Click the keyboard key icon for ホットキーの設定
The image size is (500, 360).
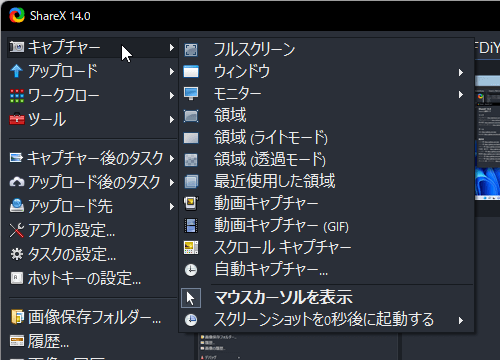point(17,278)
